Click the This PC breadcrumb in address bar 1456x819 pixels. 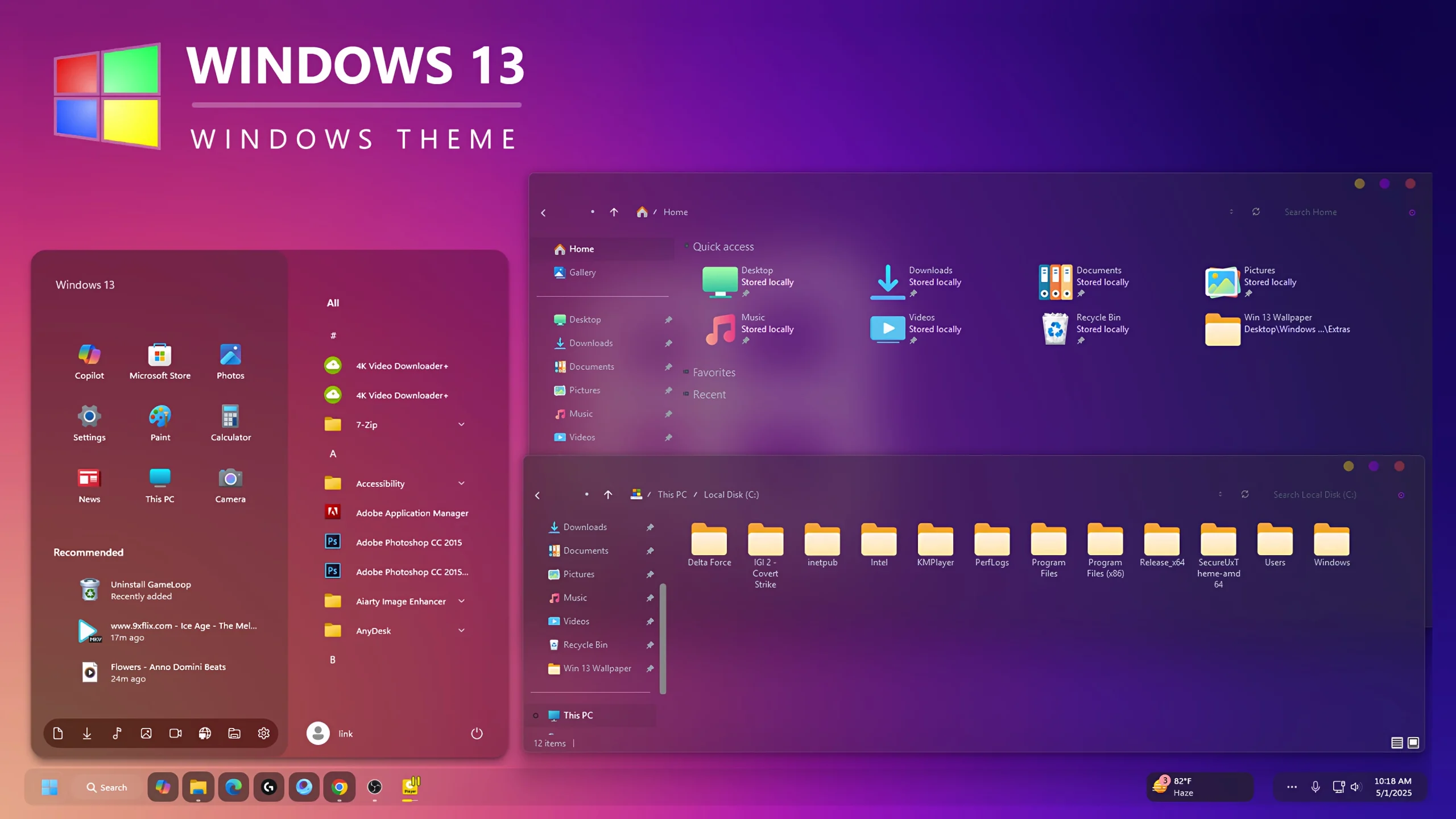[x=672, y=494]
